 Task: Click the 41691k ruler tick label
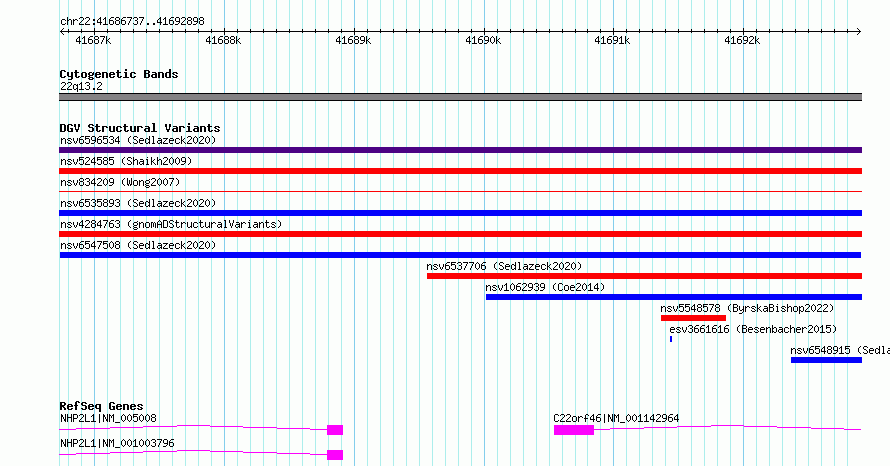click(612, 40)
